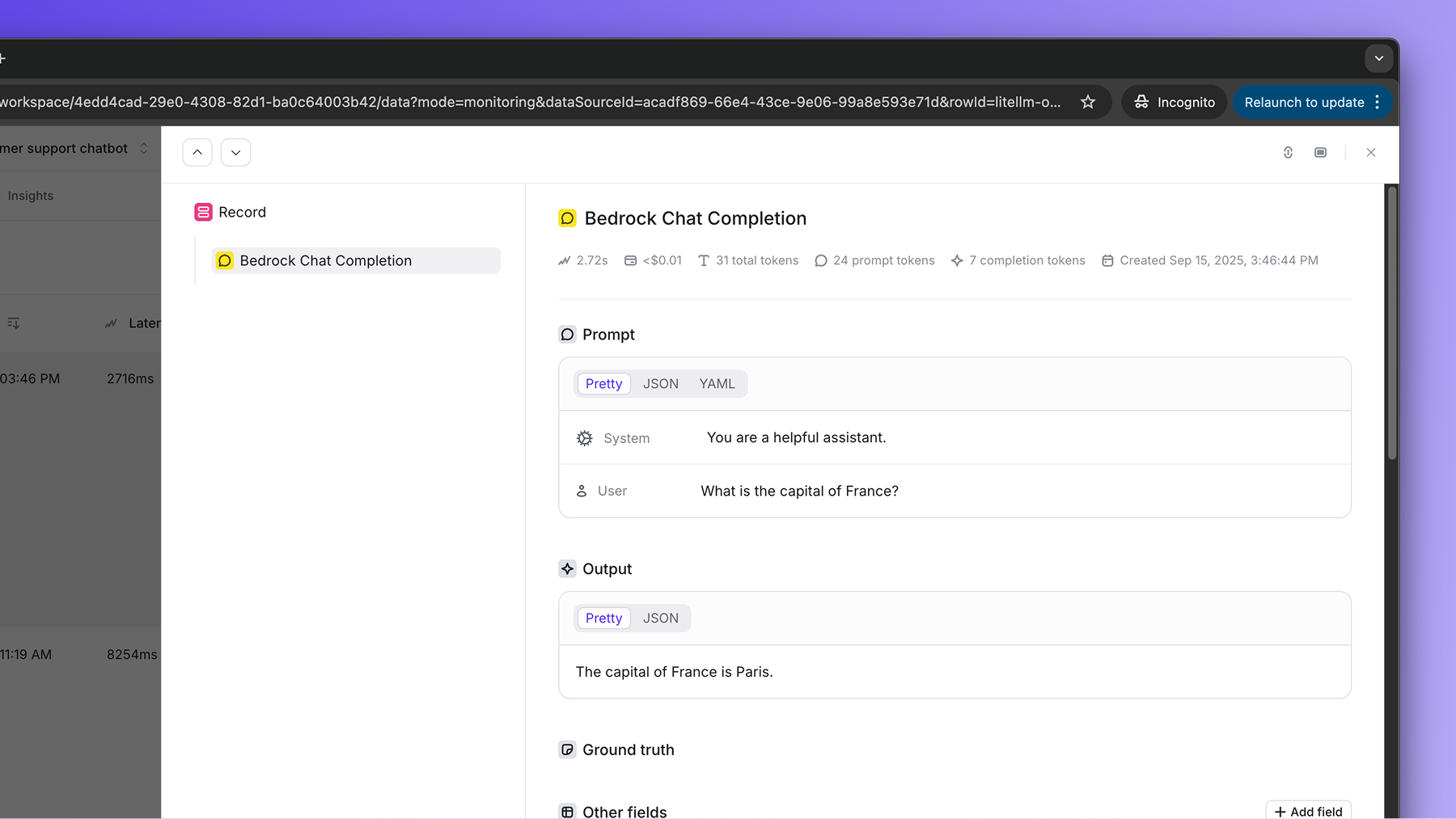Click the '7 completion tokens' label
Image resolution: width=1456 pixels, height=819 pixels.
tap(1027, 260)
